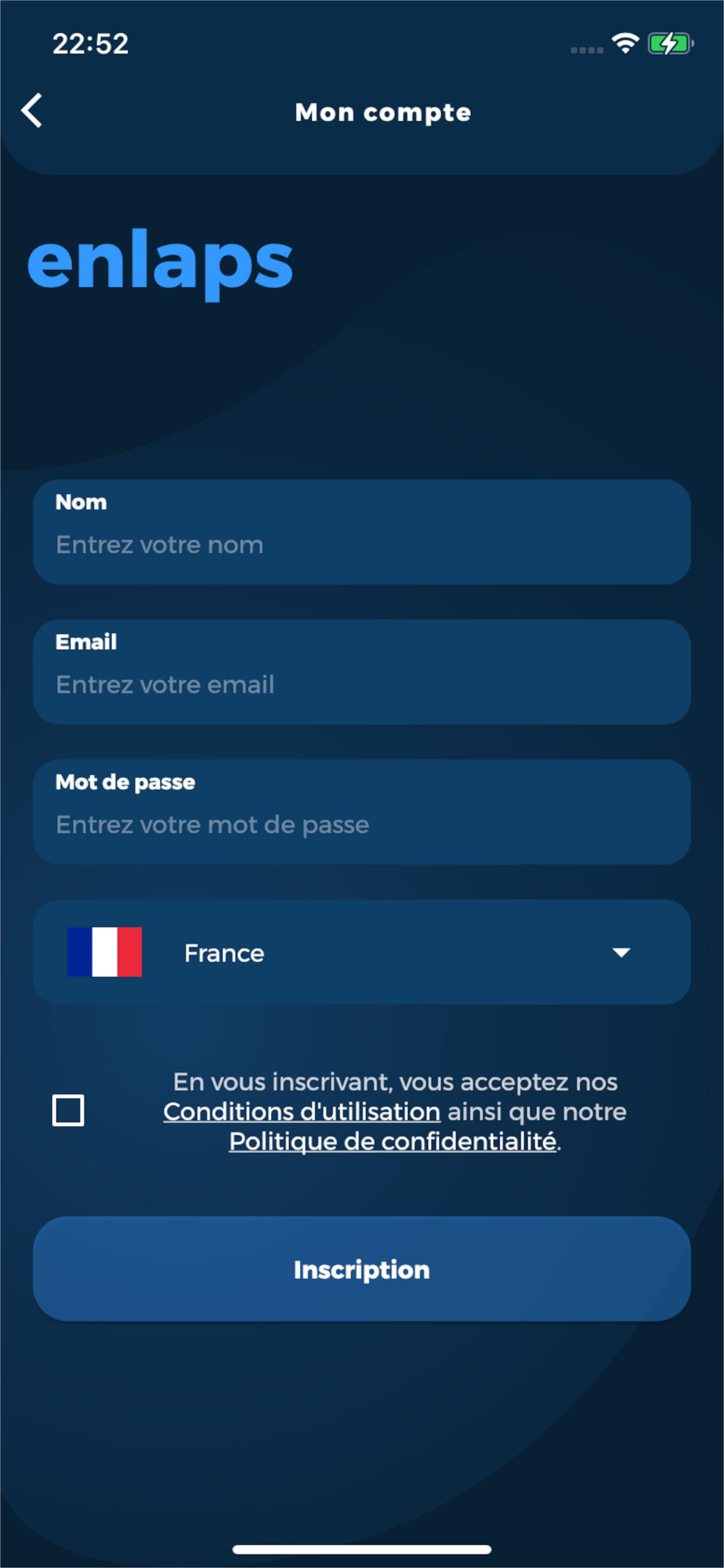The height and width of the screenshot is (1568, 724).
Task: Tap the French flag icon
Action: [105, 952]
